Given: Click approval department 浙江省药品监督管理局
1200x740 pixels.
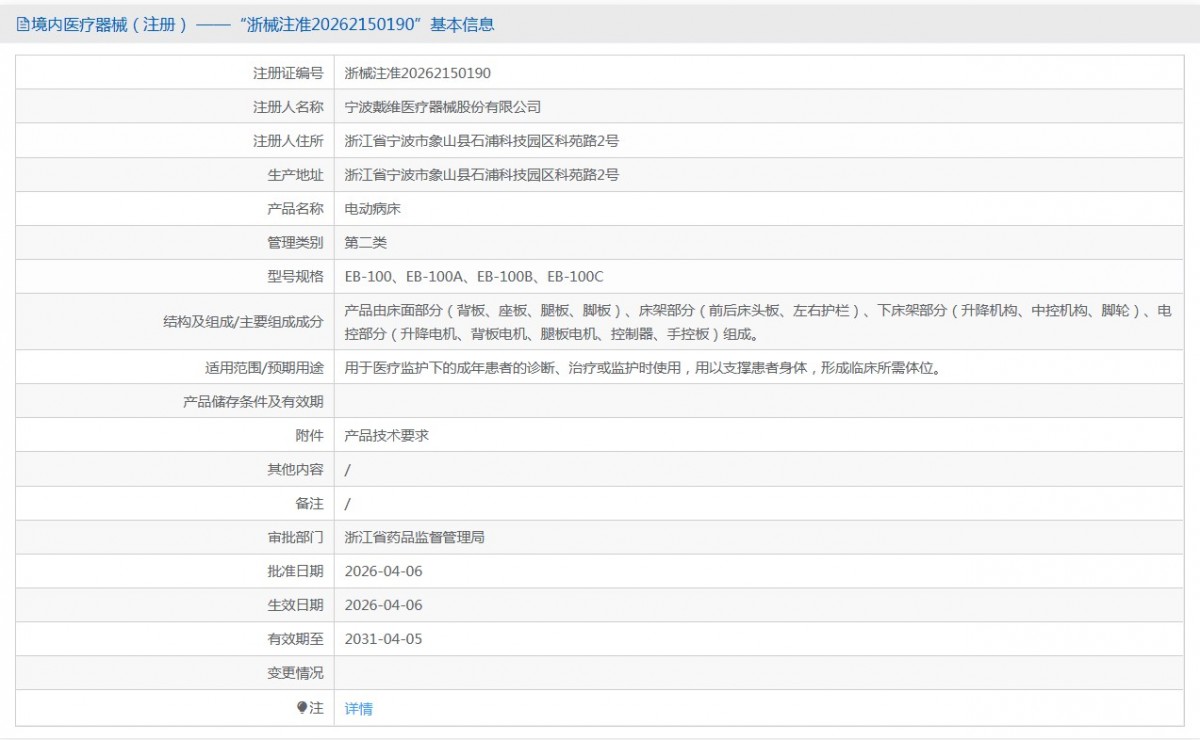Looking at the screenshot, I should 414,537.
